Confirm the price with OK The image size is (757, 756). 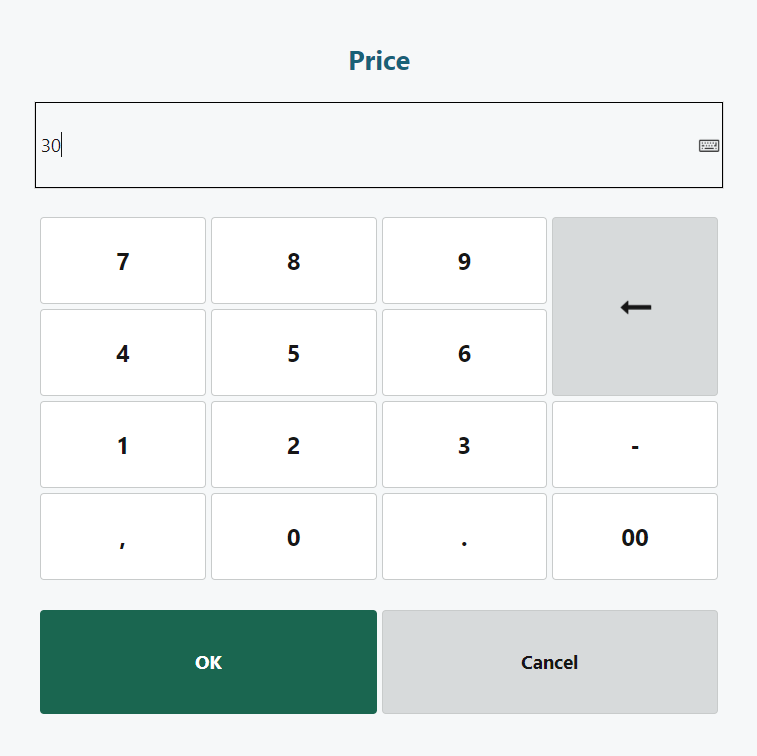click(x=208, y=662)
